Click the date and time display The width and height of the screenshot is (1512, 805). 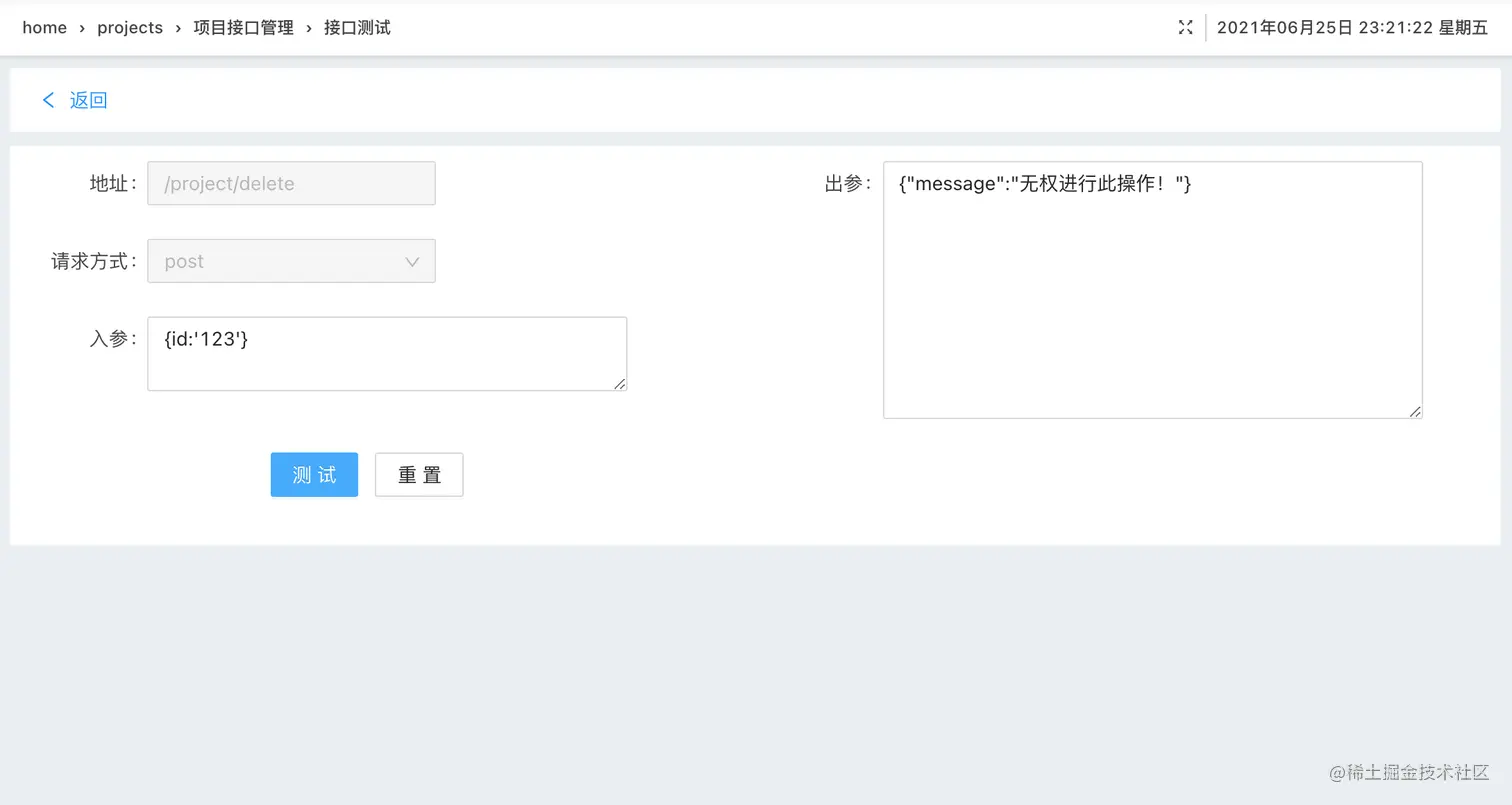pyautogui.click(x=1352, y=28)
